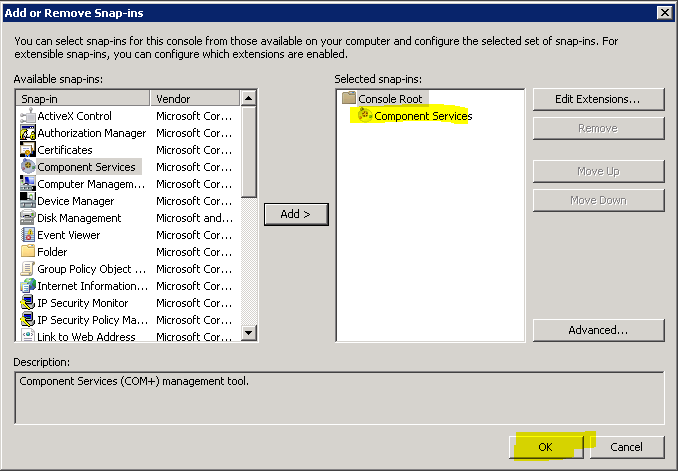Cancel the snap-in dialog
This screenshot has width=678, height=471.
pyautogui.click(x=626, y=447)
